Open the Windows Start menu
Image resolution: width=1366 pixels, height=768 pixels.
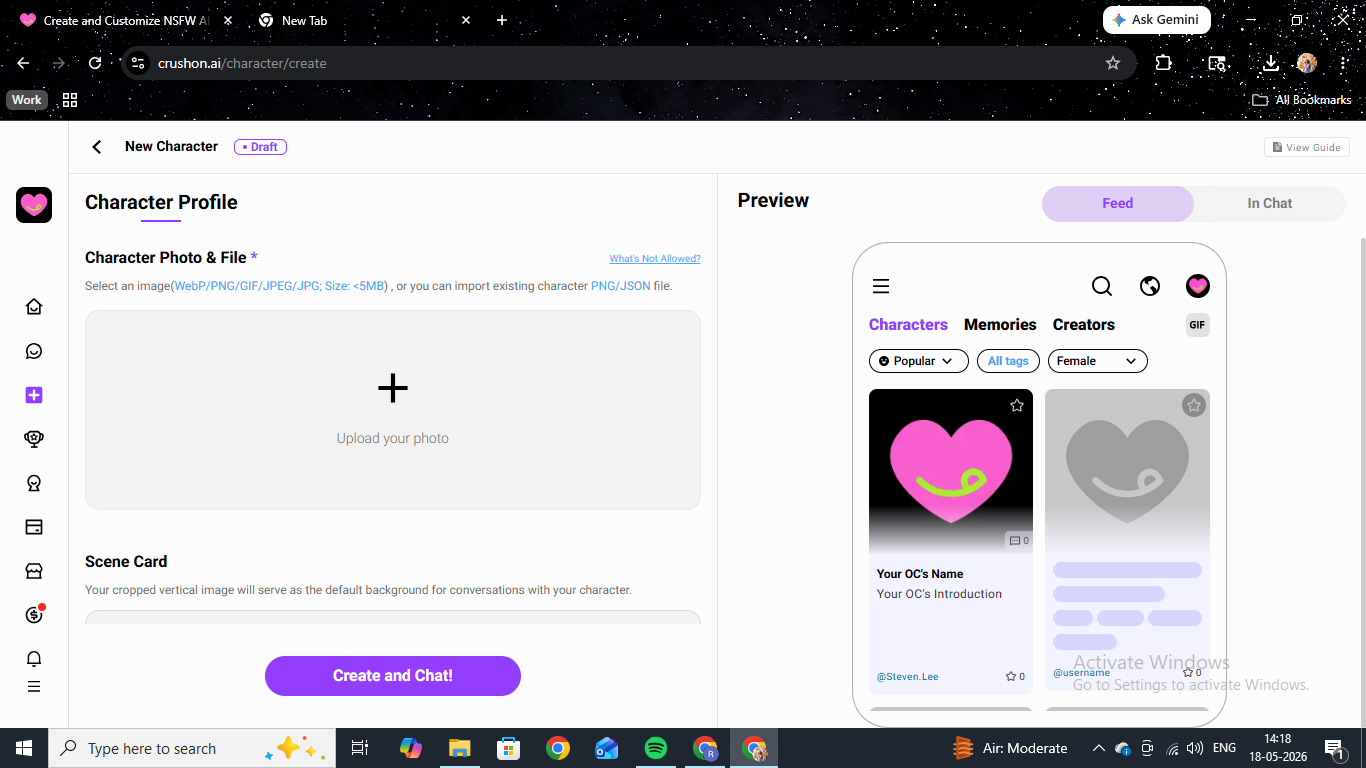pos(24,748)
